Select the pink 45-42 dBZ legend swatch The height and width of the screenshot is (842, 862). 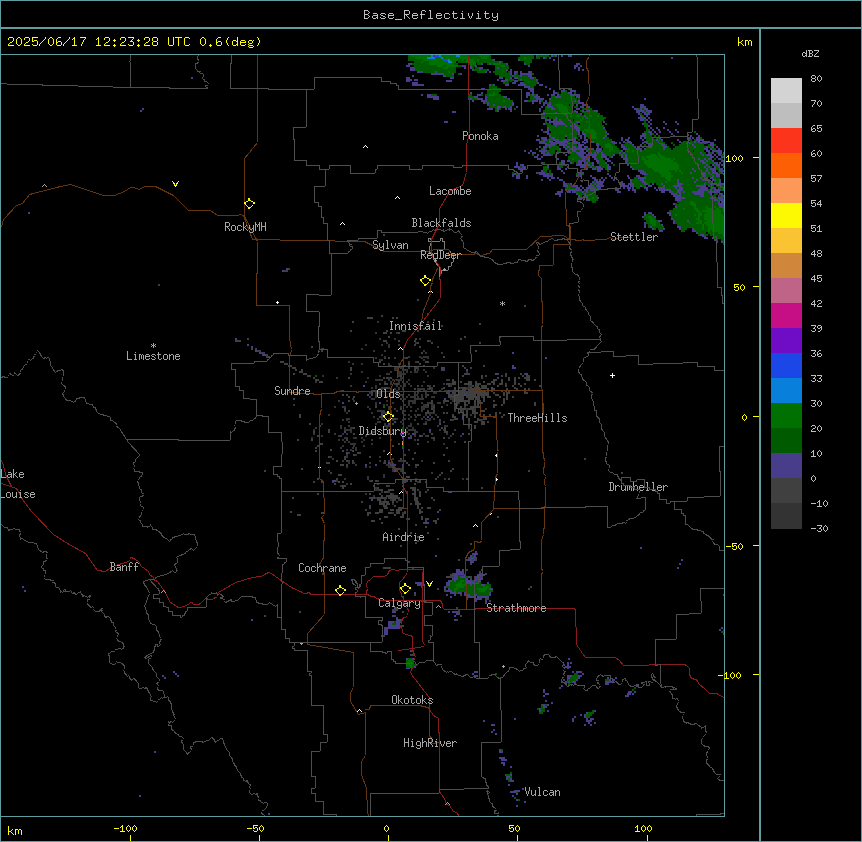(786, 291)
